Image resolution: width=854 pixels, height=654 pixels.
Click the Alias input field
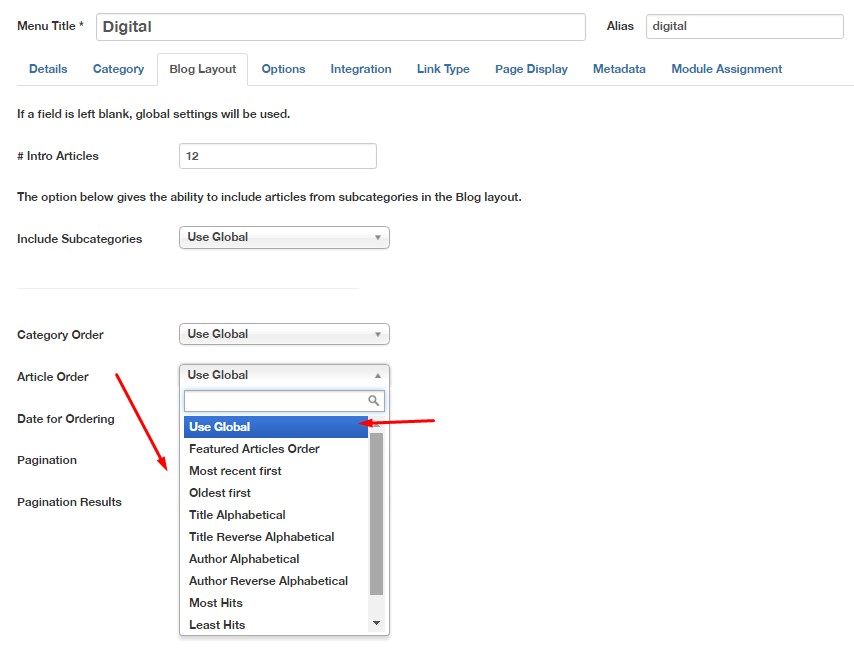tap(745, 26)
